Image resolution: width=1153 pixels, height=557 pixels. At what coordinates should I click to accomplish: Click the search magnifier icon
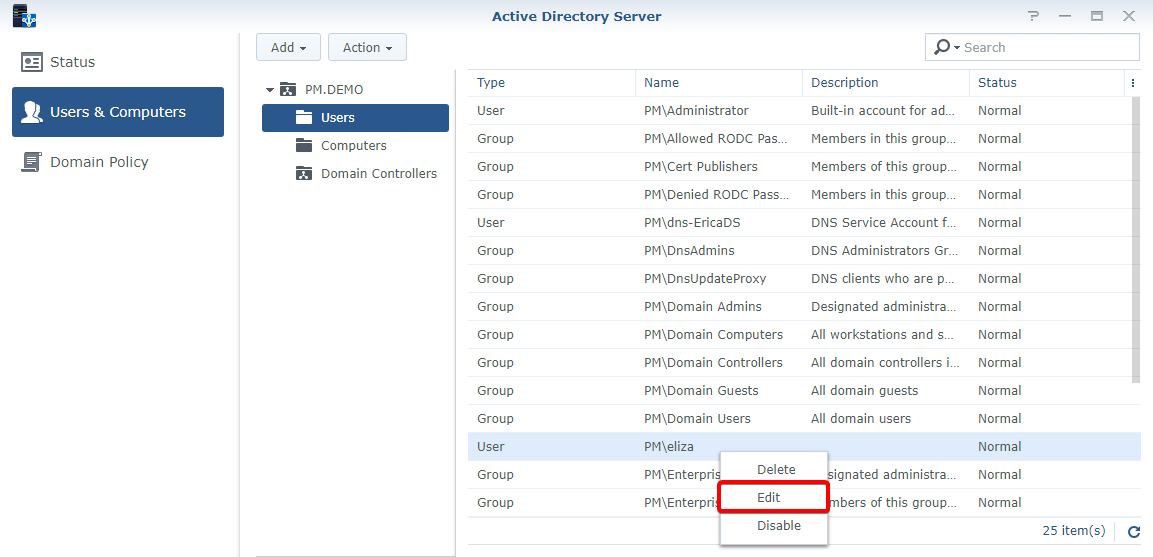click(941, 47)
